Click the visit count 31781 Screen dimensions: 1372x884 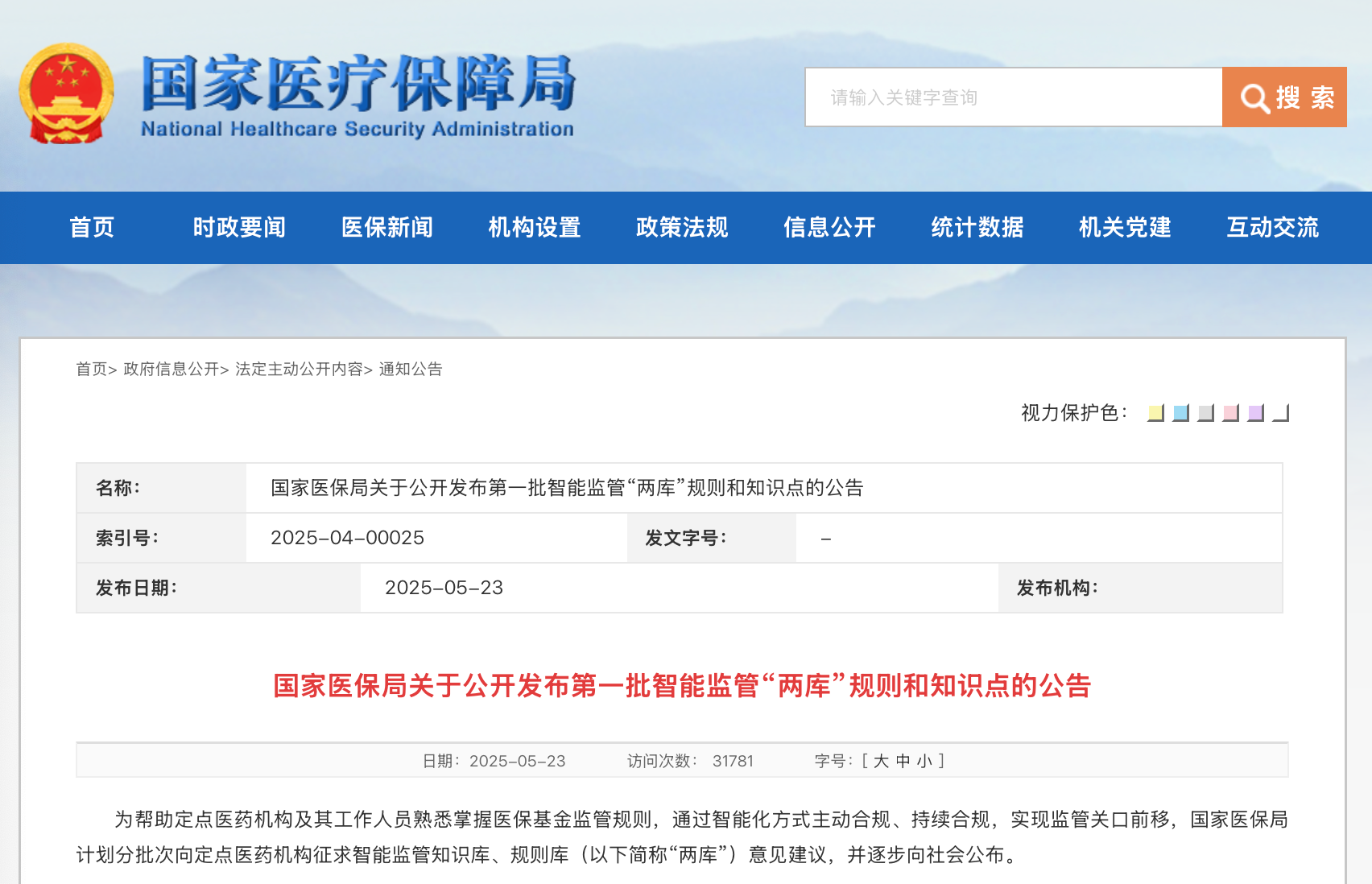tap(733, 761)
